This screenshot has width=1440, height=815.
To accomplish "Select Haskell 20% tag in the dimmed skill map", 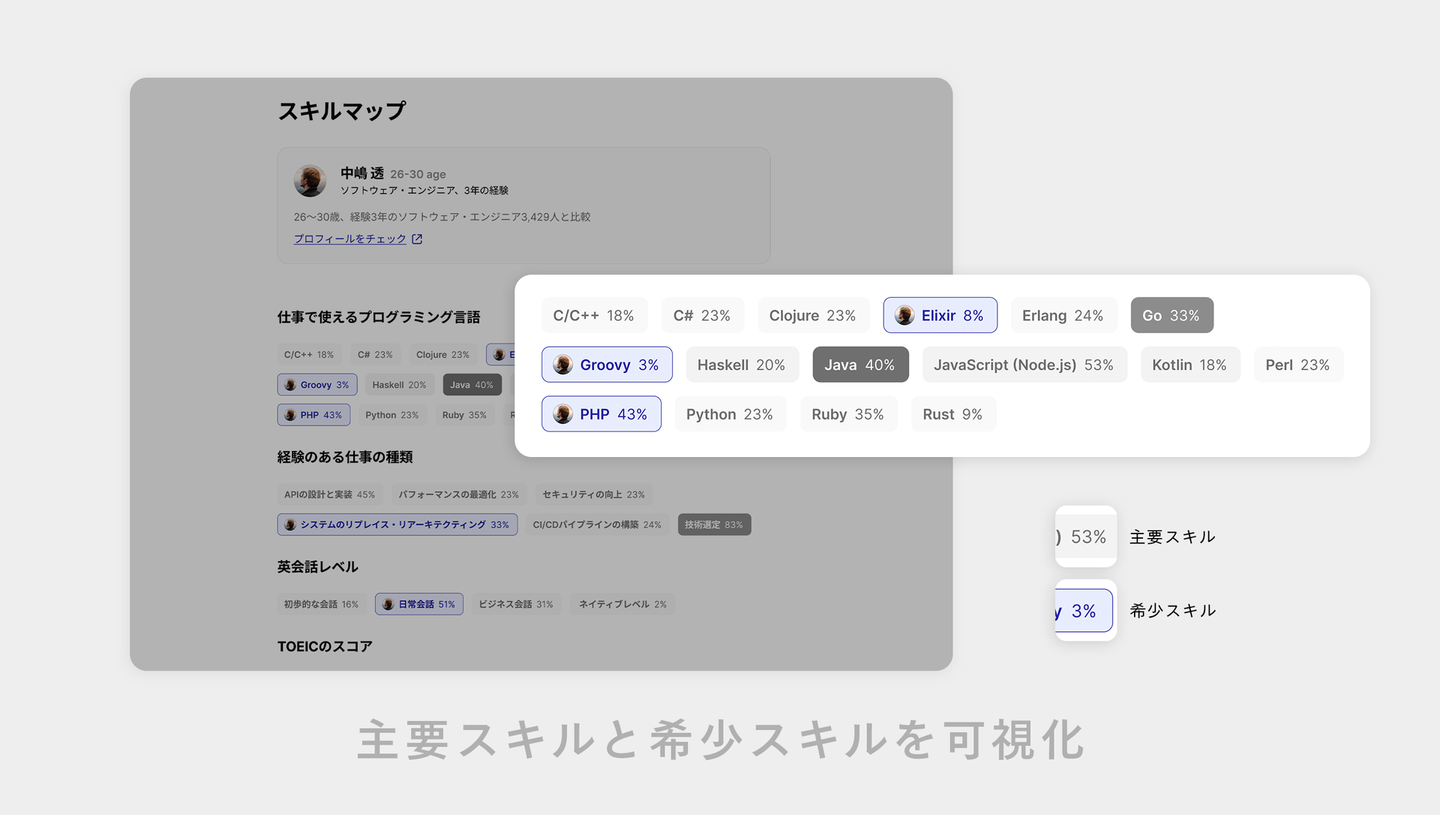I will coord(399,385).
